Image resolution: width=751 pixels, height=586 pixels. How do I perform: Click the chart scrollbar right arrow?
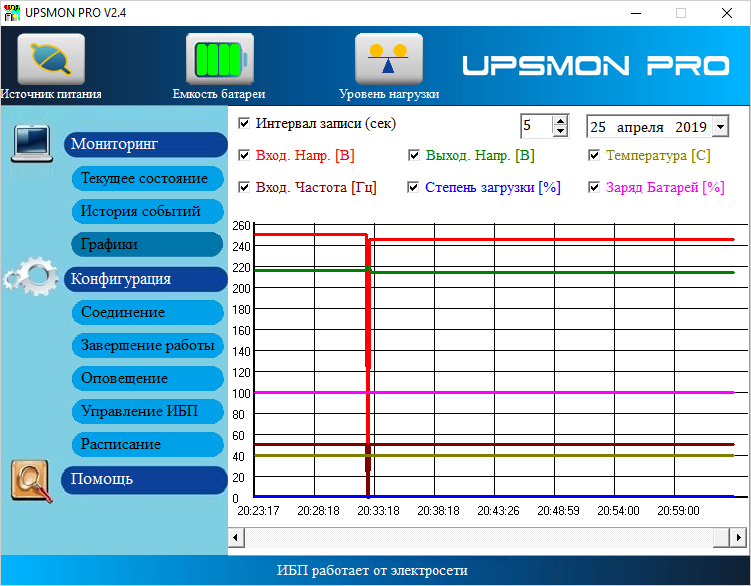pyautogui.click(x=738, y=537)
